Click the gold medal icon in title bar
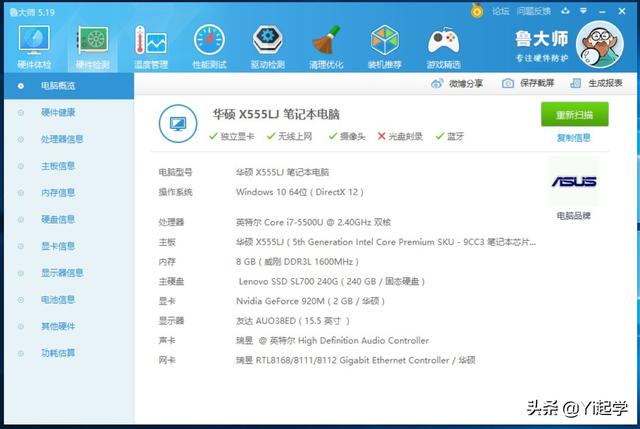The height and width of the screenshot is (429, 640). [x=477, y=11]
